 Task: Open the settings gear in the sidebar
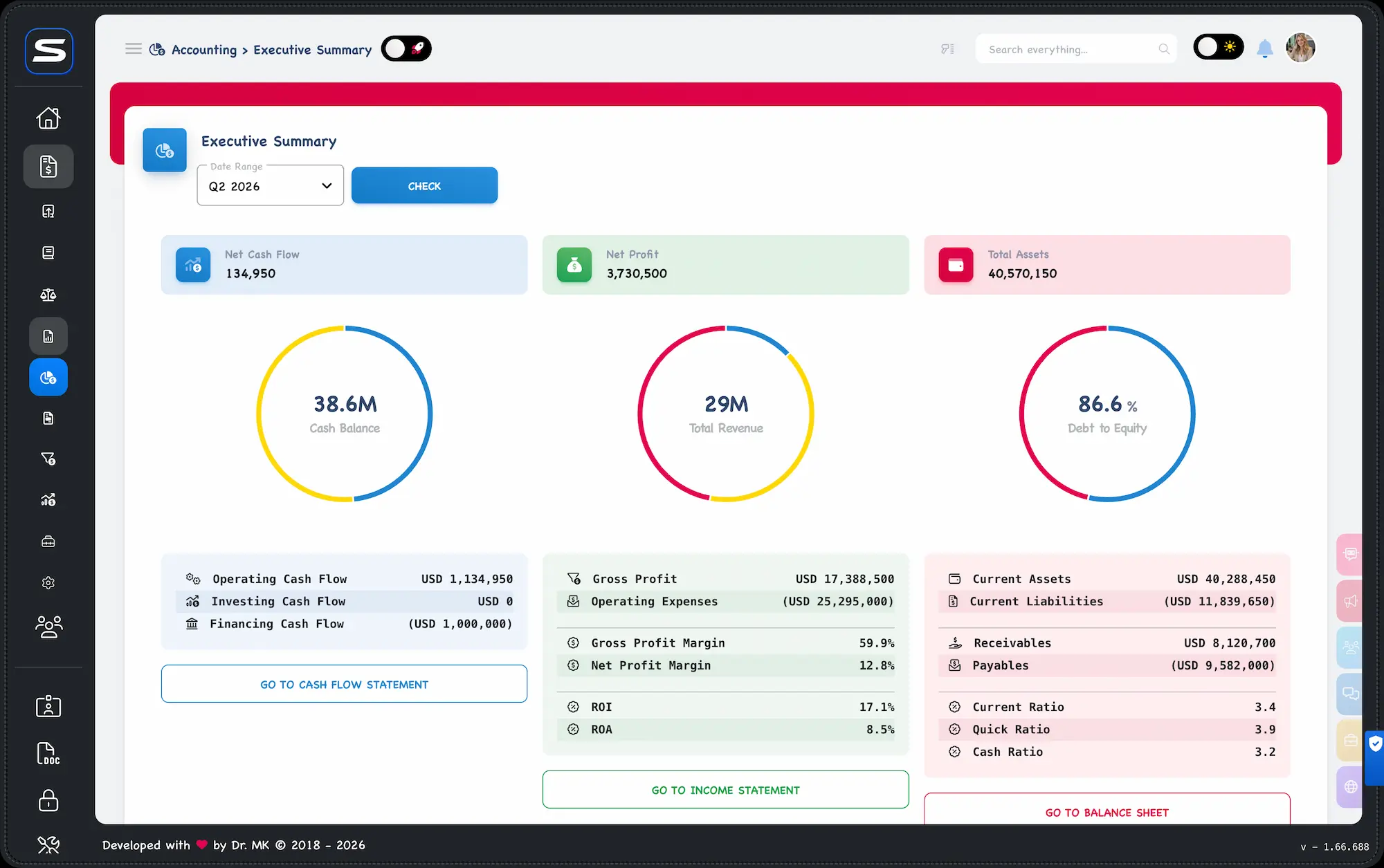tap(48, 583)
